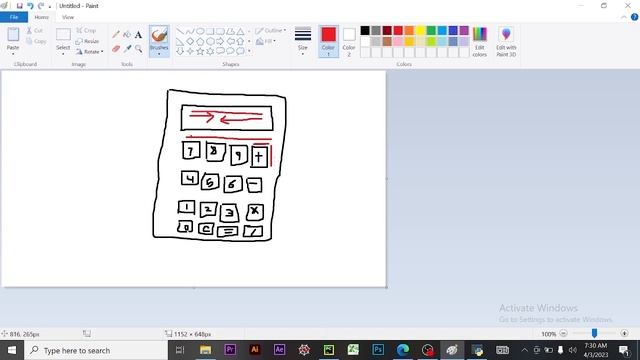Open the Rotate dropdown menu

(x=89, y=52)
